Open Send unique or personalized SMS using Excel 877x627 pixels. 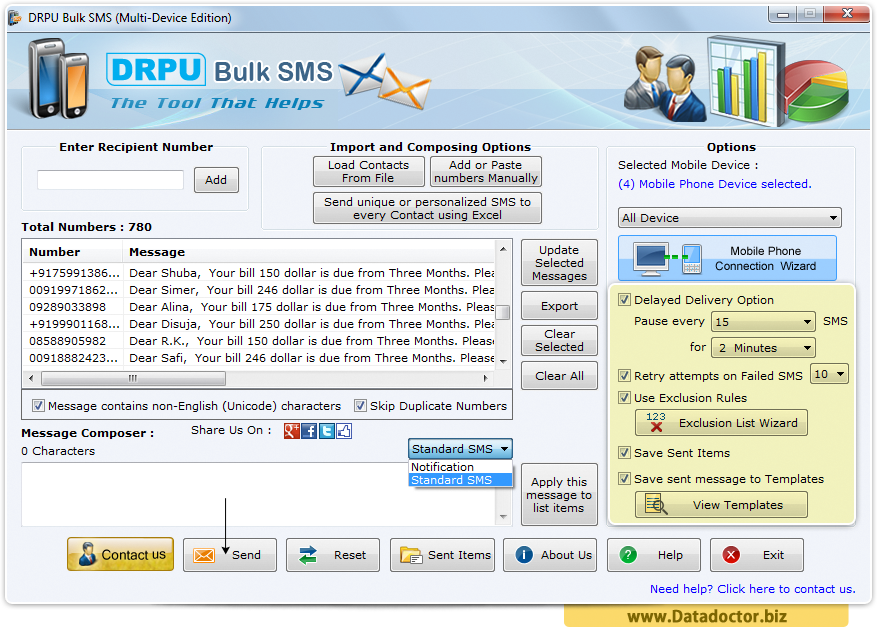point(427,208)
